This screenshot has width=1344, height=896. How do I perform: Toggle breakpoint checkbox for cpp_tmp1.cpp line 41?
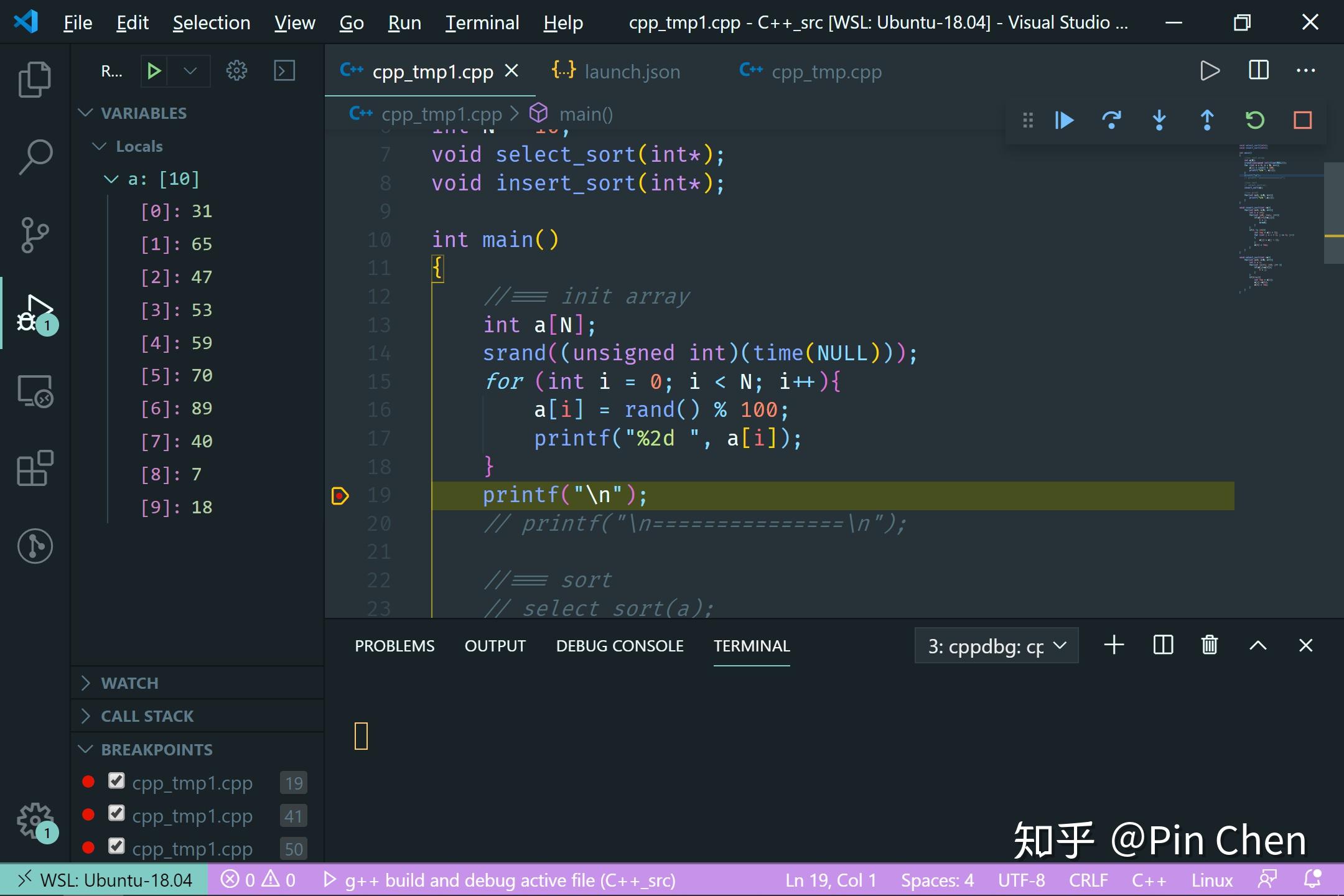(x=116, y=813)
